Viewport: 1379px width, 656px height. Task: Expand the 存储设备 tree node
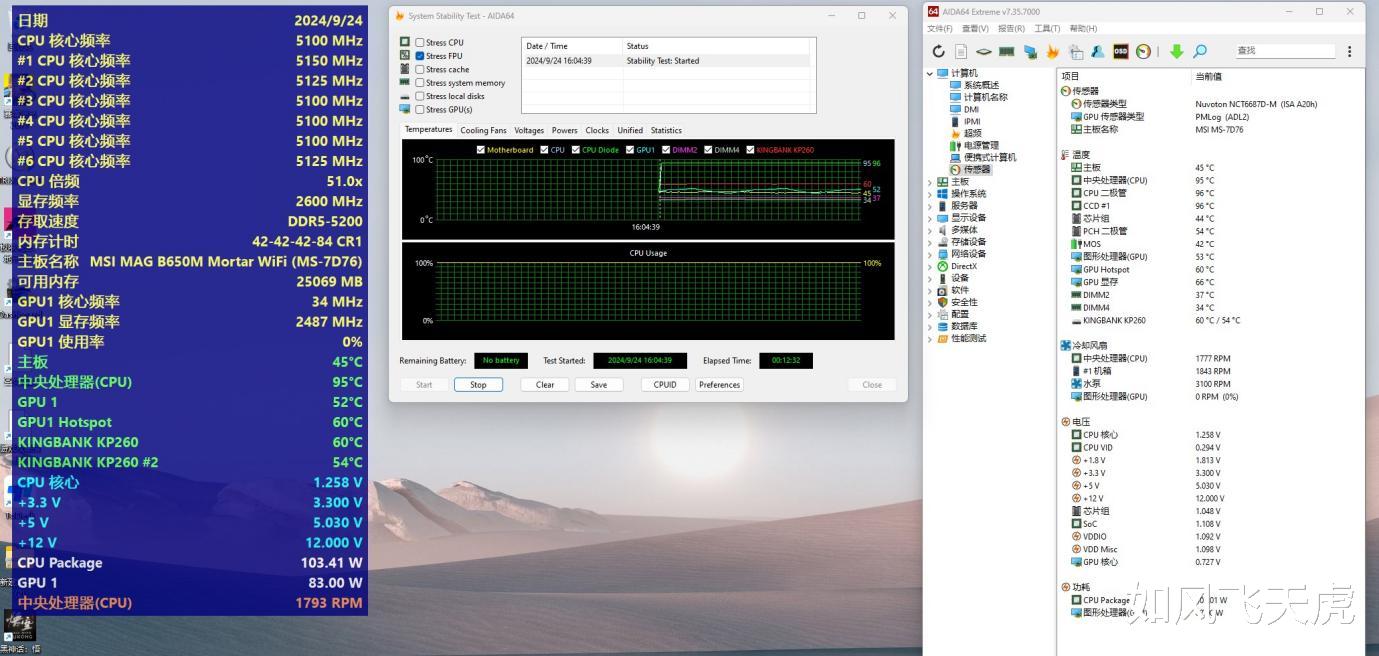pos(930,242)
